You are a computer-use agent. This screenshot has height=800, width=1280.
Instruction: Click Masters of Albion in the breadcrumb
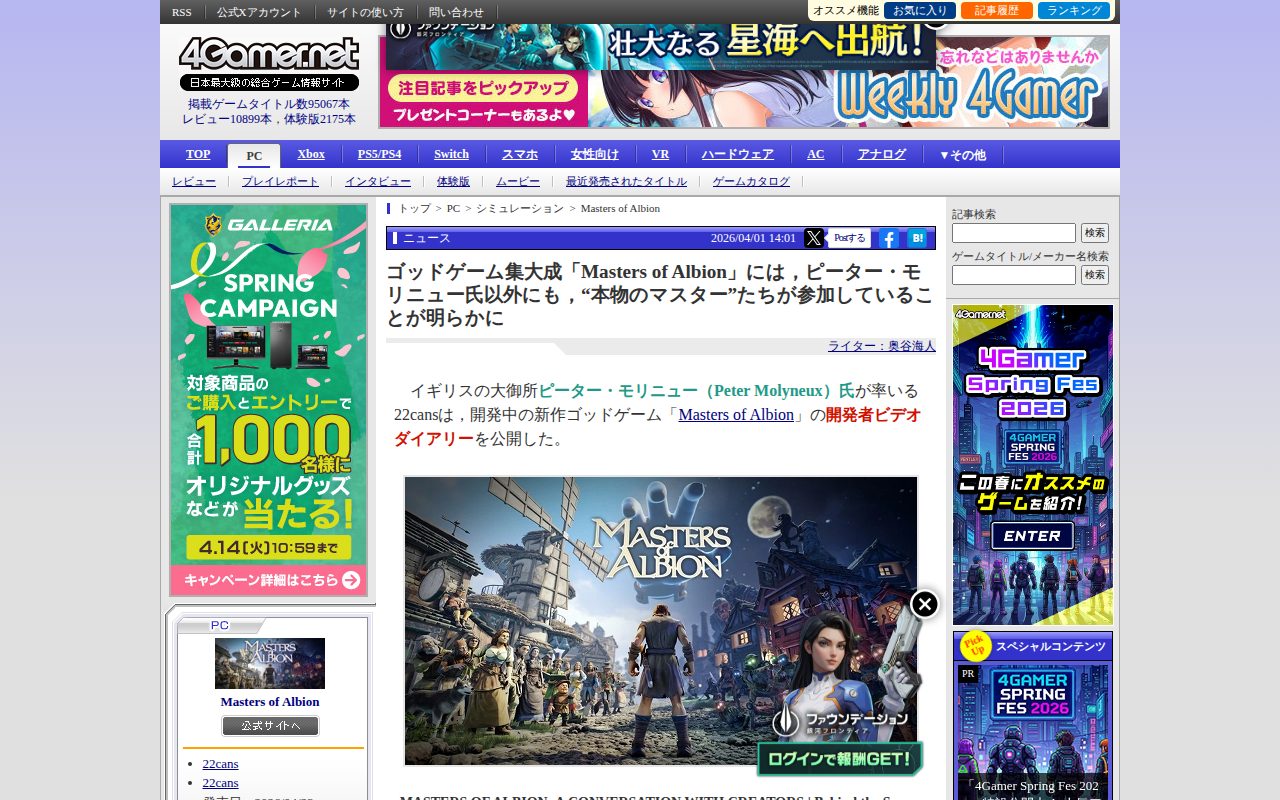[620, 208]
